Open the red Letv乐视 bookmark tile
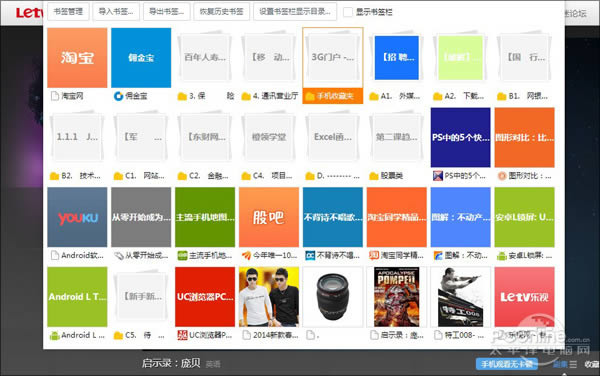 point(525,297)
